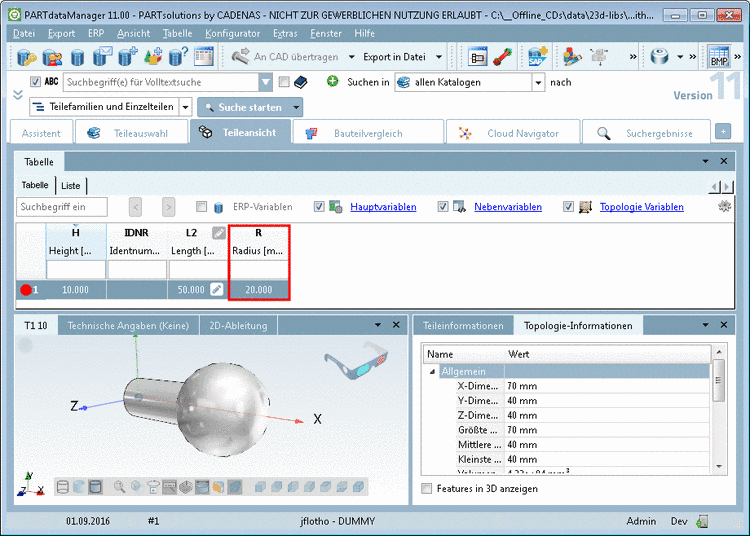Viewport: 750px width, 536px height.
Task: Open the full-text search field dropdown arrow
Action: (265, 82)
